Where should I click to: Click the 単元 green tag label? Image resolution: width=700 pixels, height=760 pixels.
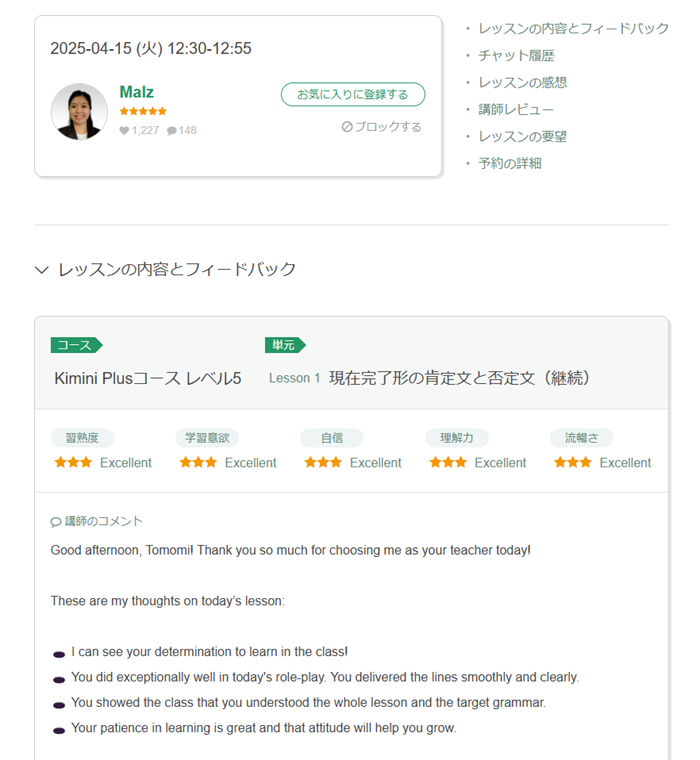tap(285, 345)
